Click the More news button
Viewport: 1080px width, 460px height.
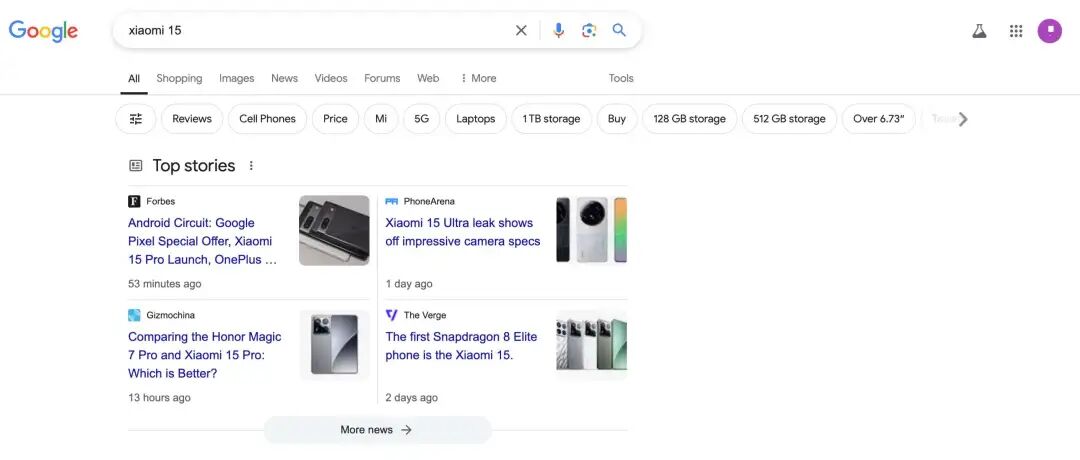pyautogui.click(x=377, y=430)
